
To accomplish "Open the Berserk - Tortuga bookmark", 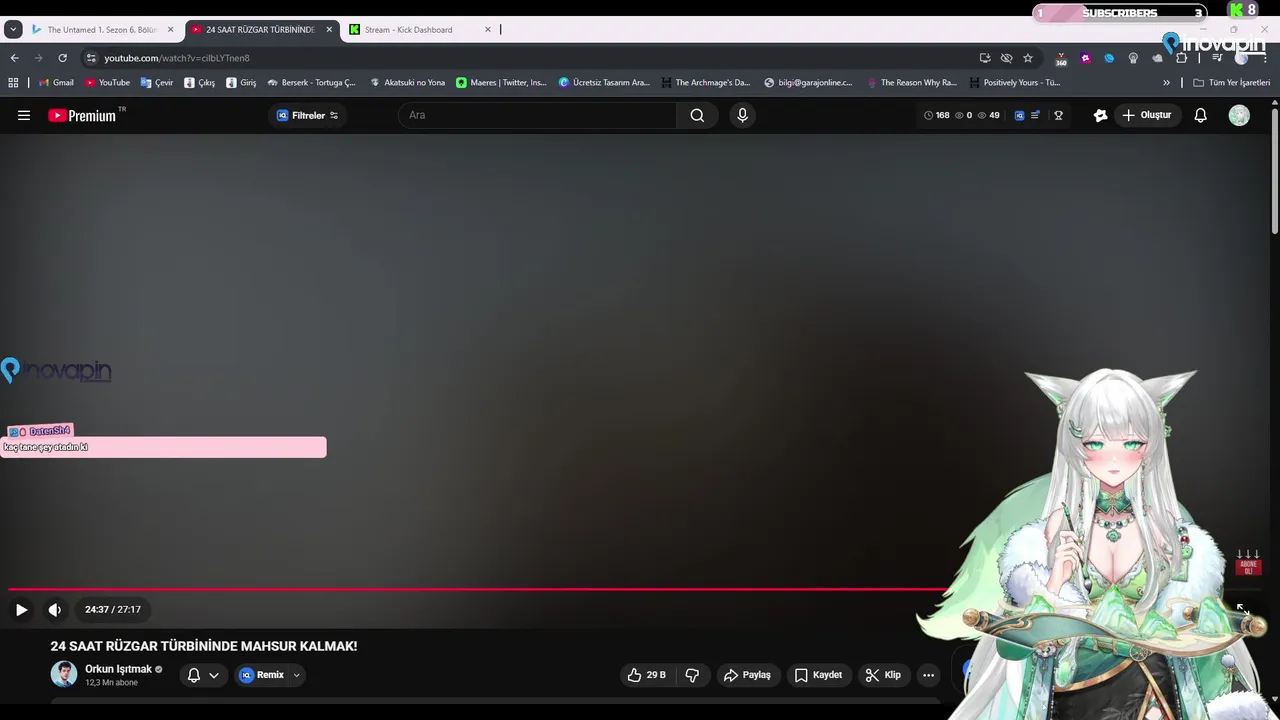I will click(311, 83).
